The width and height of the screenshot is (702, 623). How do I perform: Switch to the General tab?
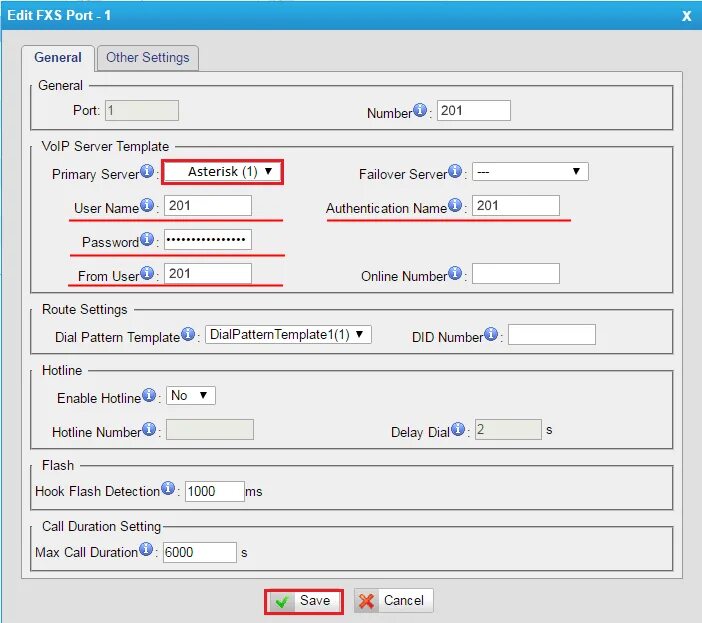pyautogui.click(x=58, y=58)
